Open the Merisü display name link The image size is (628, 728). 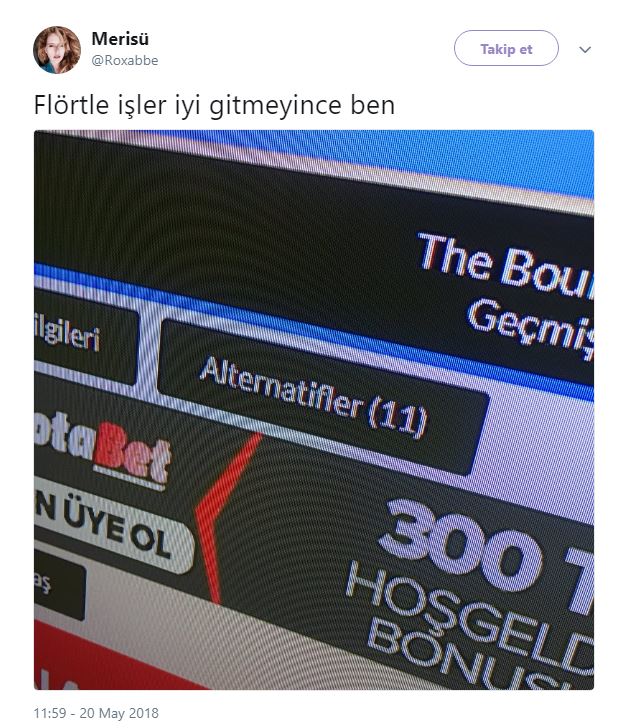(x=120, y=39)
